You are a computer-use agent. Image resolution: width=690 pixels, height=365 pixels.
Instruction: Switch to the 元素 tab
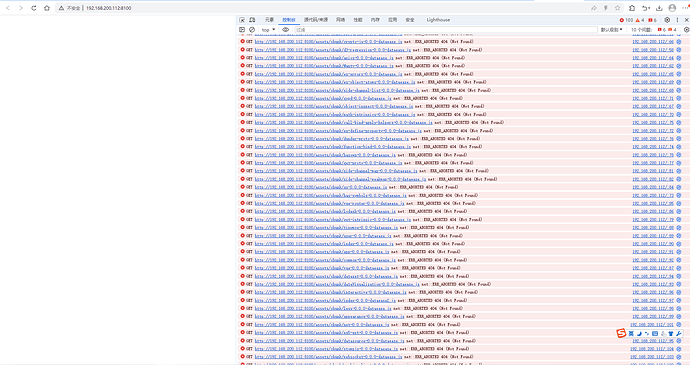(269, 20)
